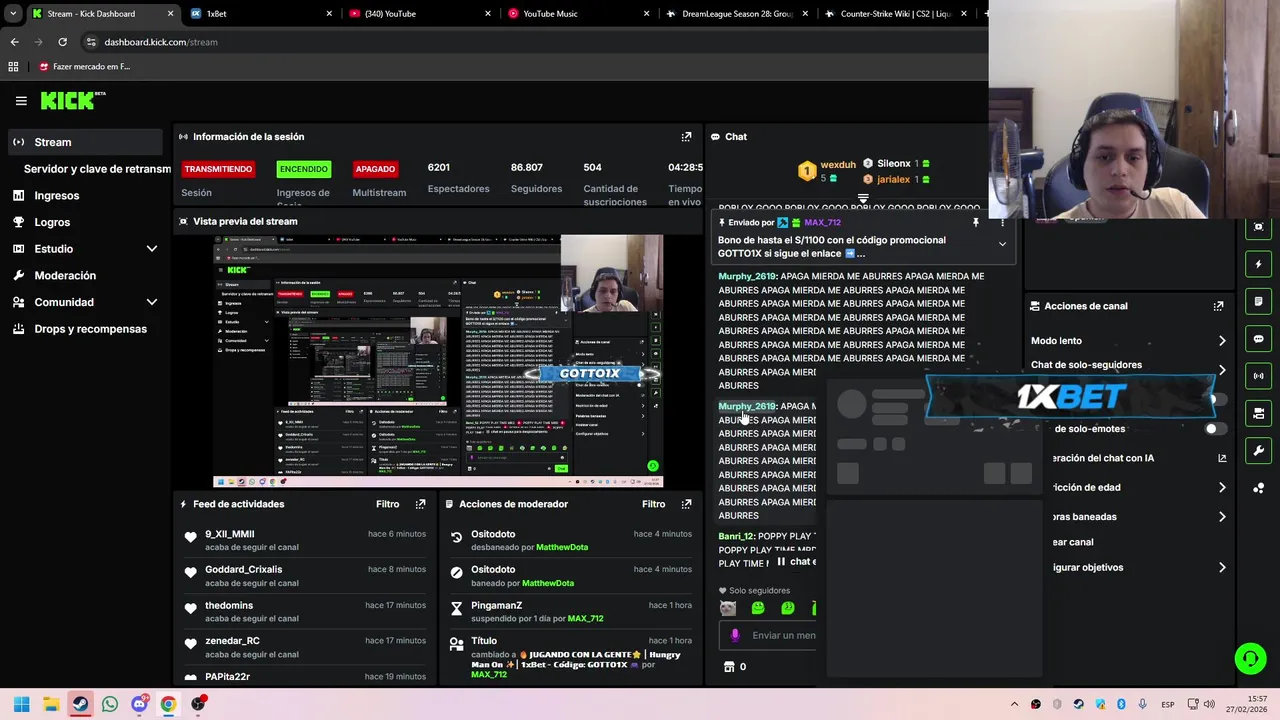Click the stream preview thumbnail
Viewport: 1280px width, 720px height.
pos(438,361)
